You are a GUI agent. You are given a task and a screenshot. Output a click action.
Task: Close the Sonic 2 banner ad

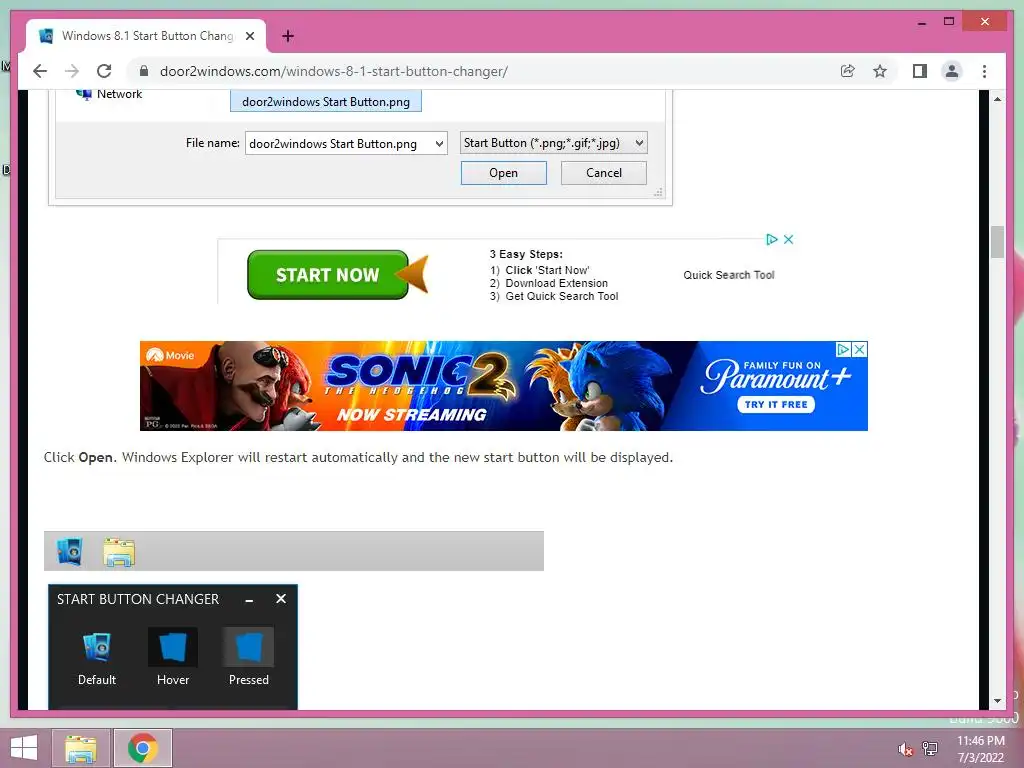(x=859, y=349)
